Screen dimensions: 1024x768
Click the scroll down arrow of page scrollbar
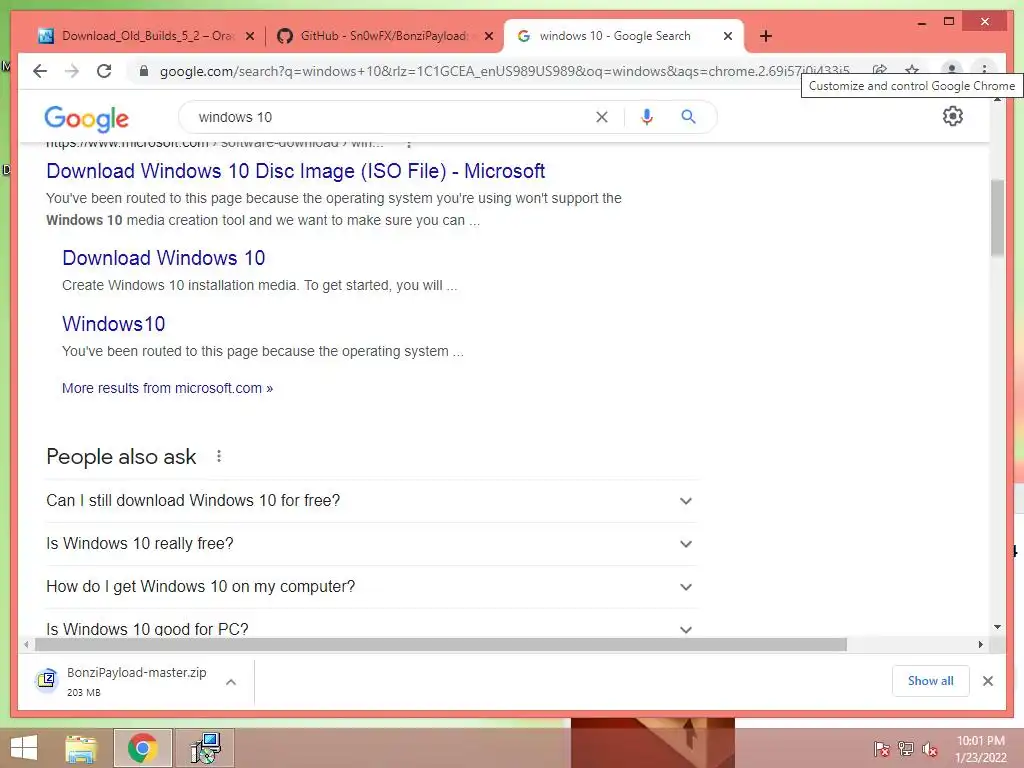click(997, 627)
